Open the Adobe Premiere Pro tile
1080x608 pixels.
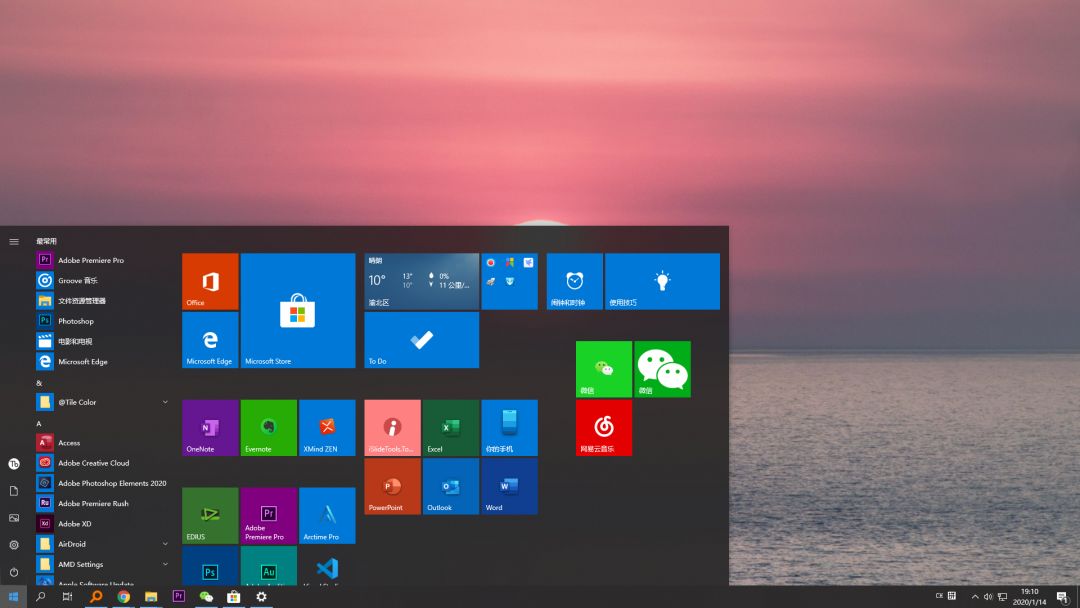269,516
